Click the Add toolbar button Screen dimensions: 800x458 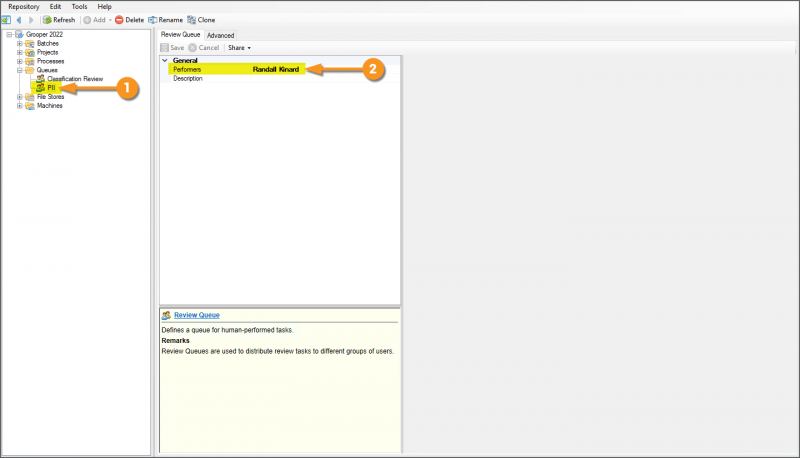[x=94, y=20]
